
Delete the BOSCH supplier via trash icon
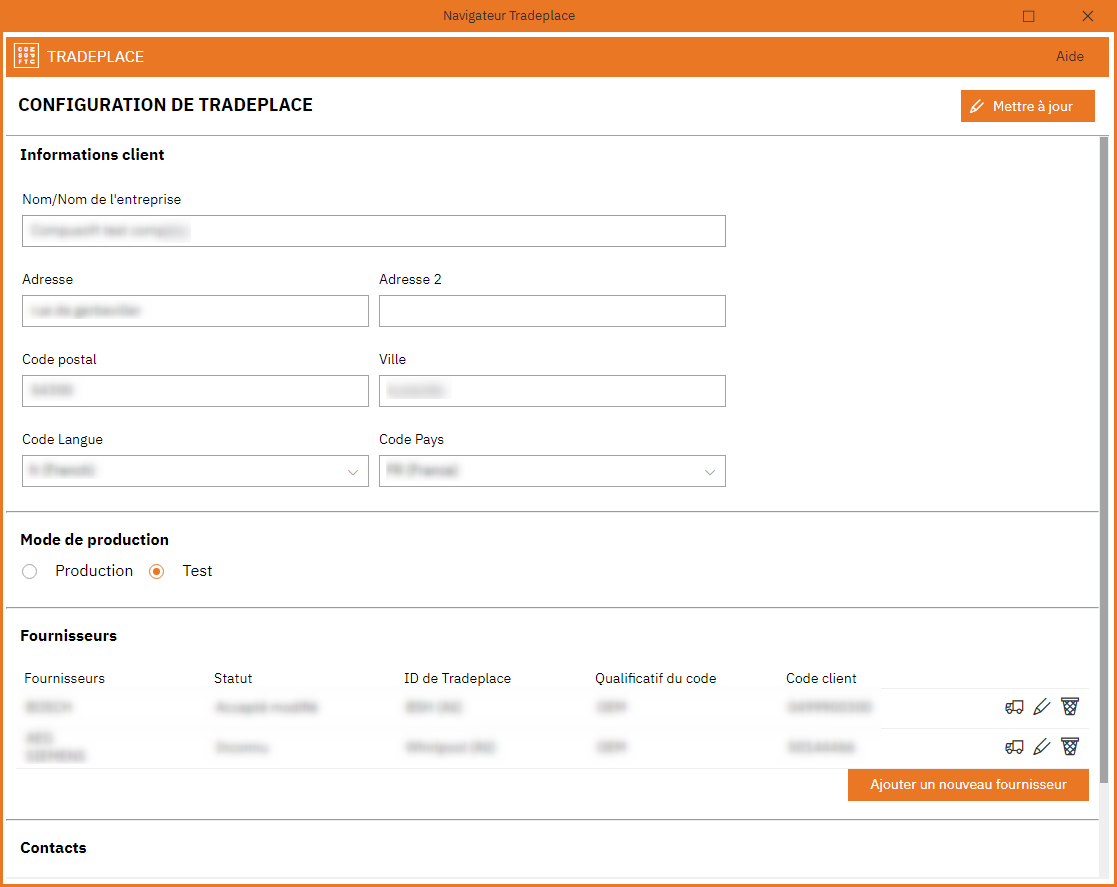click(x=1070, y=707)
